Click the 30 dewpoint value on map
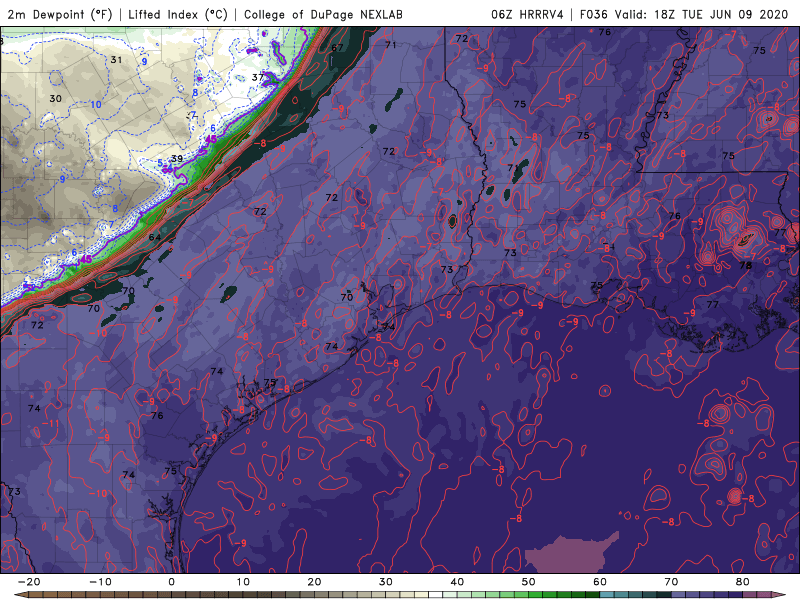The height and width of the screenshot is (600, 800). [x=56, y=98]
